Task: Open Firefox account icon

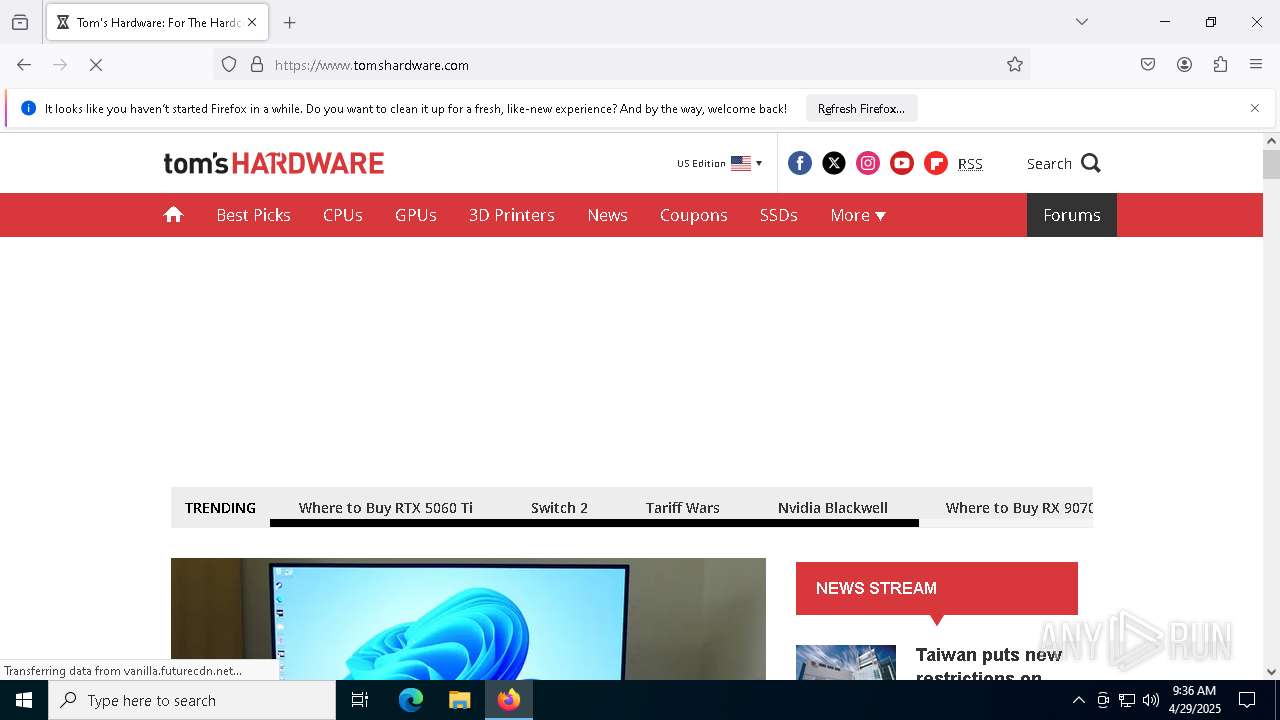Action: tap(1184, 65)
